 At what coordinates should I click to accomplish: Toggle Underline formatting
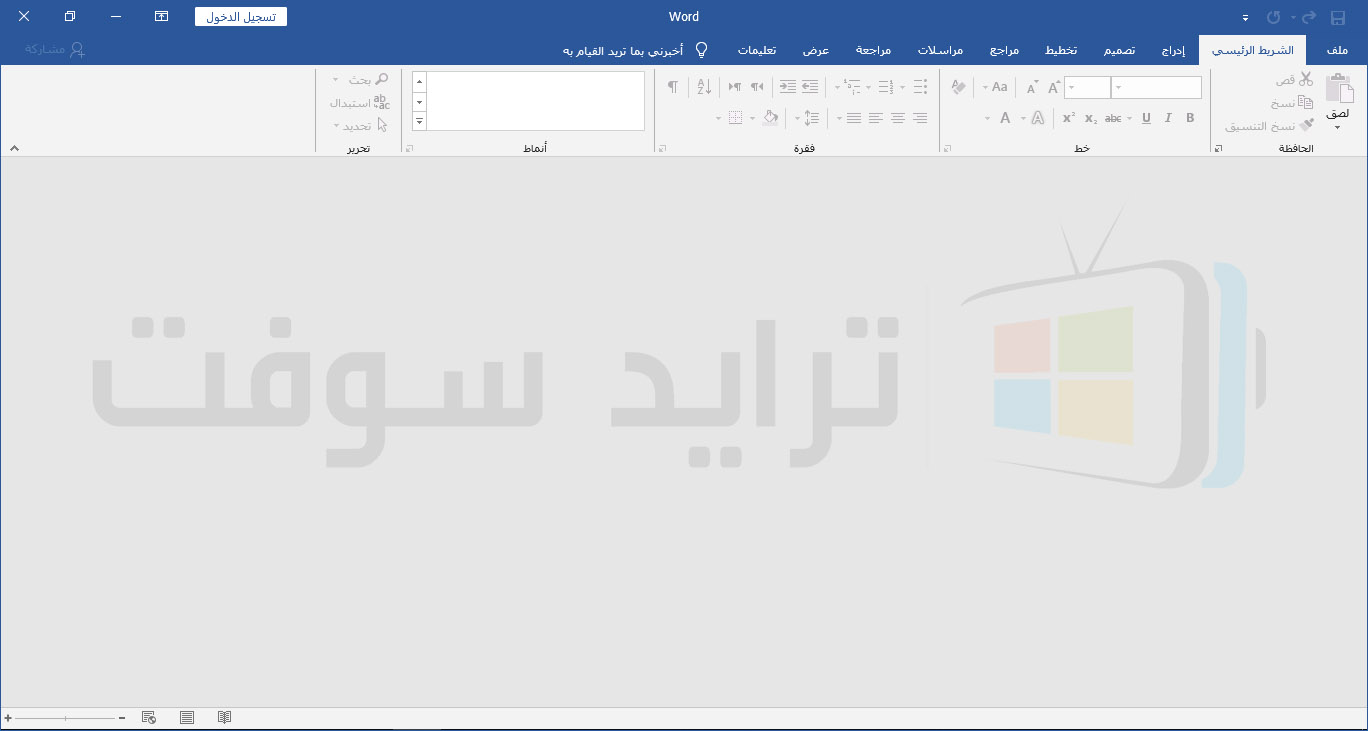pyautogui.click(x=1146, y=118)
